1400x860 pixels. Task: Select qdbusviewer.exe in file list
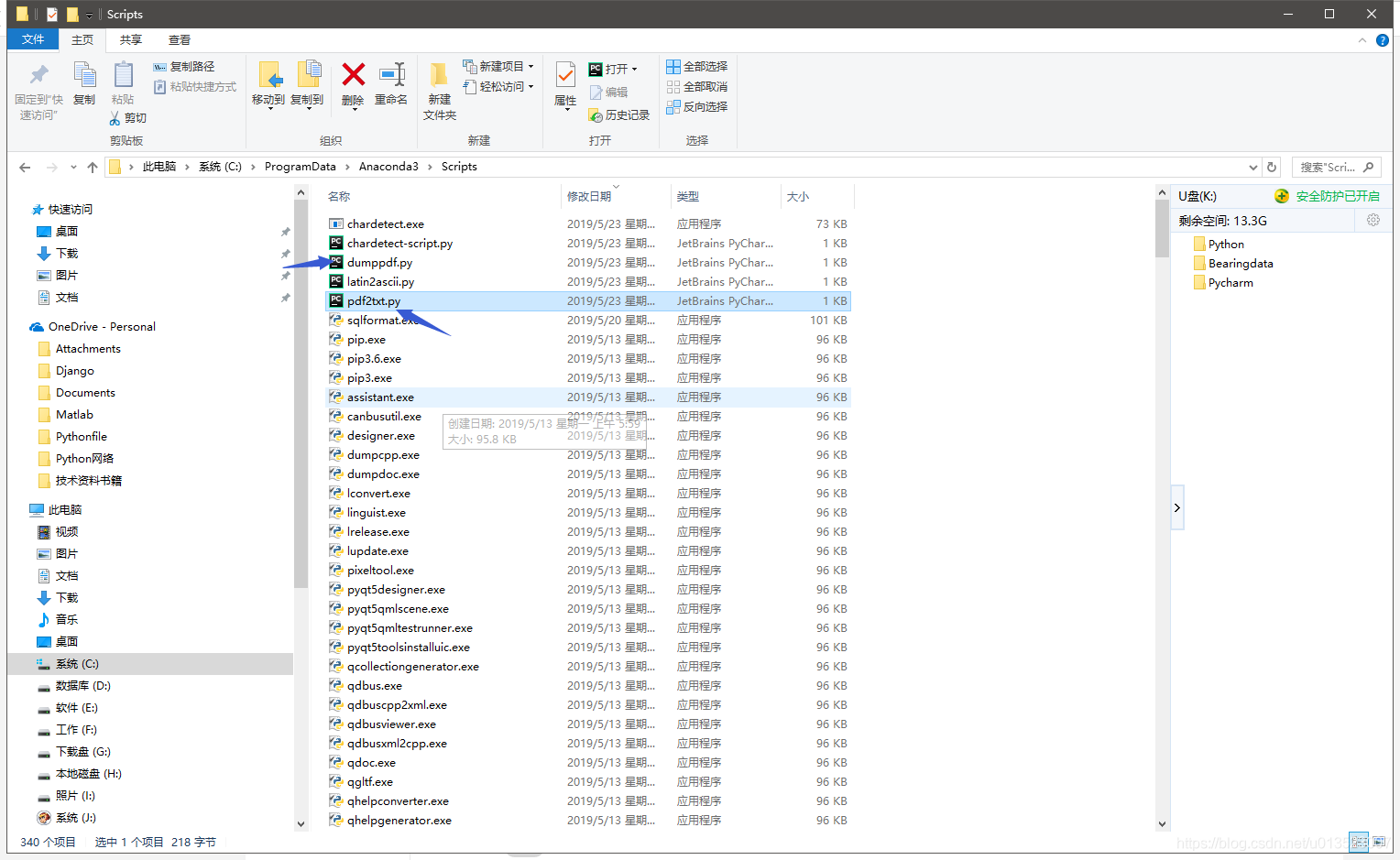391,724
